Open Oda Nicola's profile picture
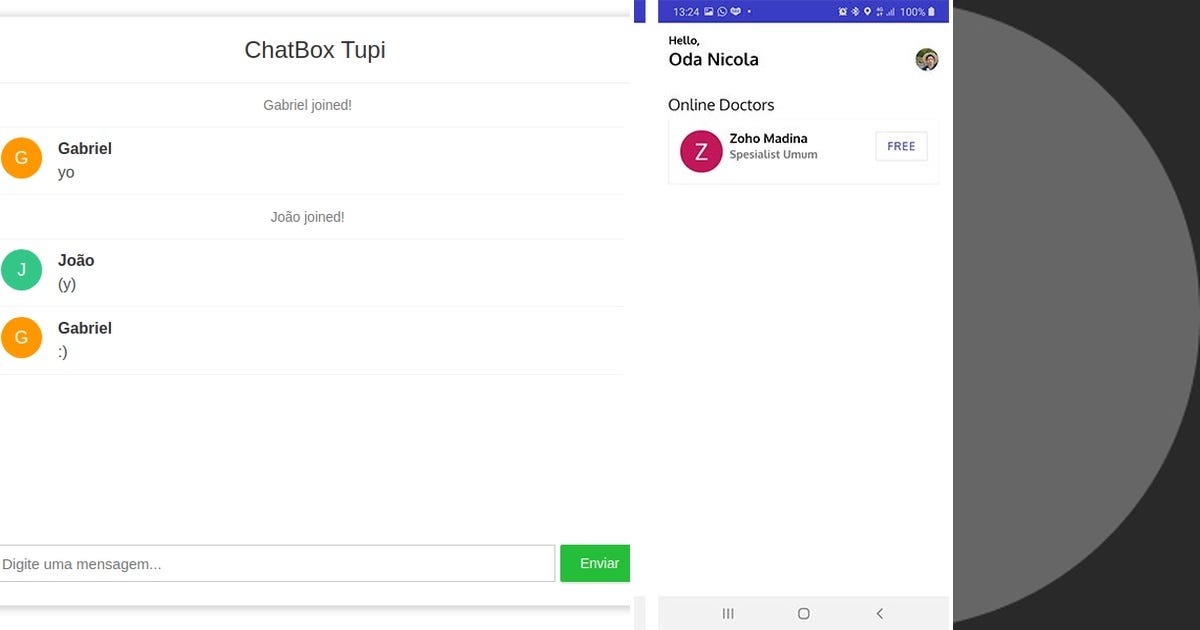Image resolution: width=1200 pixels, height=630 pixels. (927, 60)
